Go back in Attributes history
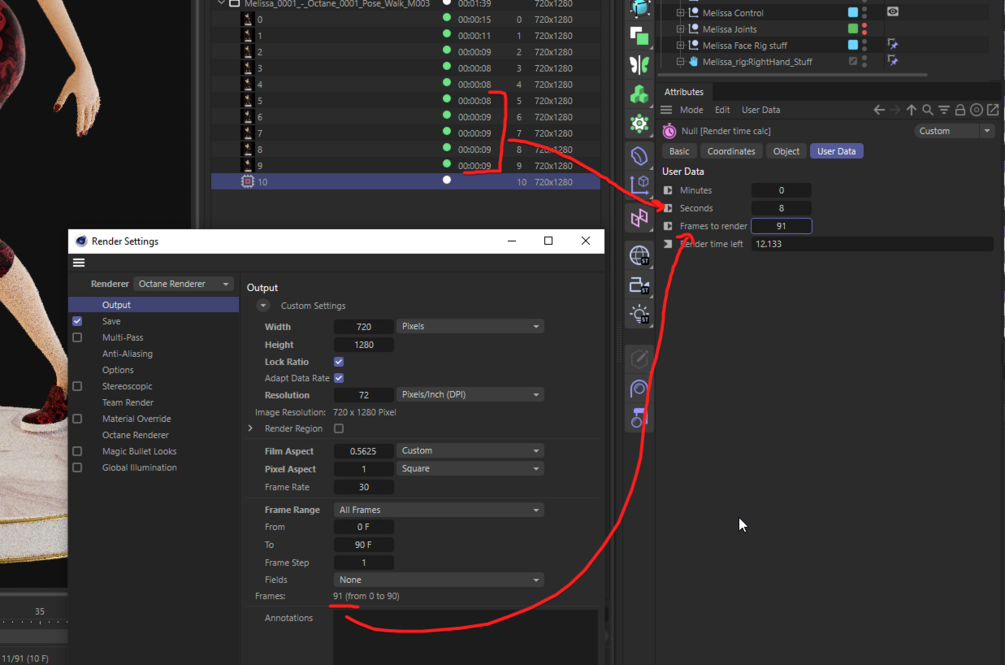Viewport: 1005px width, 665px height. 879,110
